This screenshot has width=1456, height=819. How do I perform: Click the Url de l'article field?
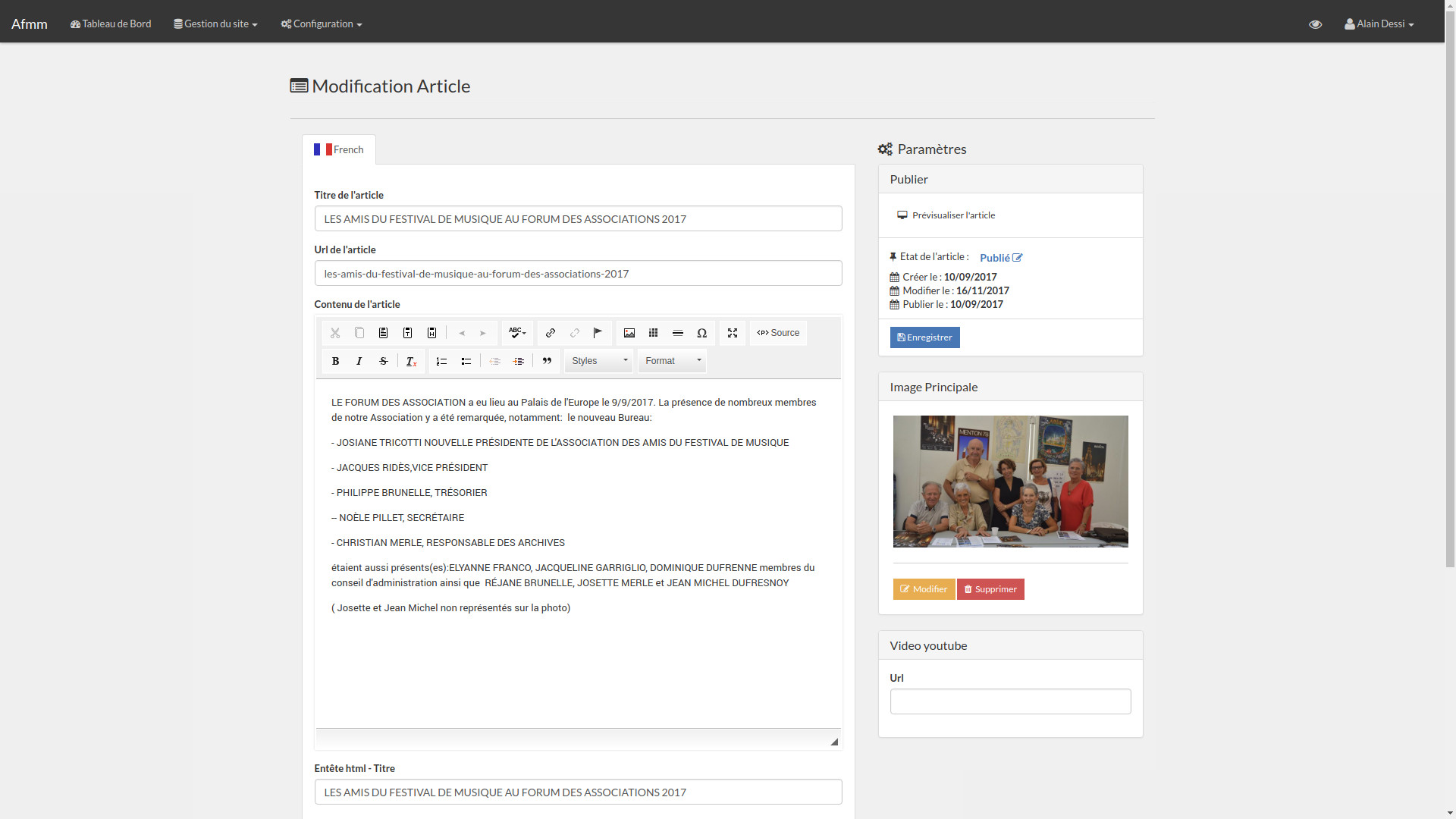[579, 273]
